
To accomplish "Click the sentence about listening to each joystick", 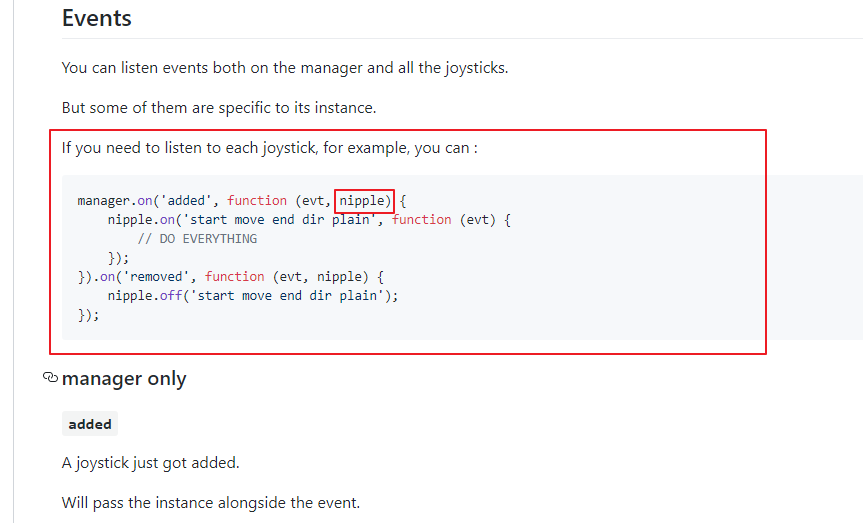I will pyautogui.click(x=270, y=148).
